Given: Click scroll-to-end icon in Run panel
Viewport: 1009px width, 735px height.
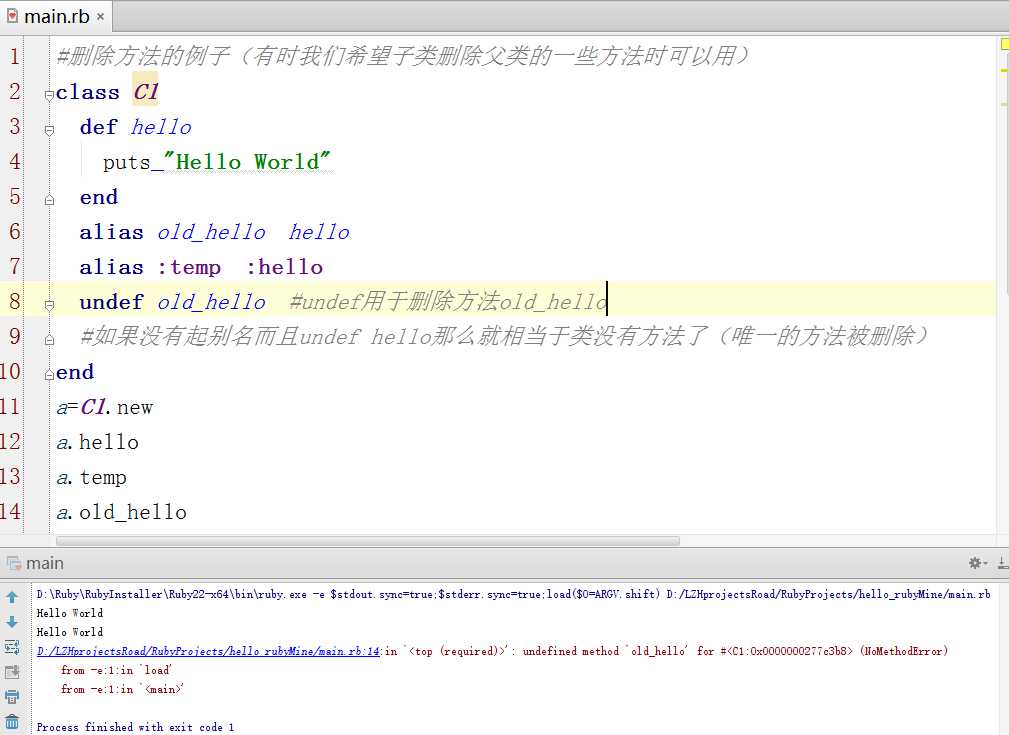Looking at the screenshot, I should [x=12, y=673].
